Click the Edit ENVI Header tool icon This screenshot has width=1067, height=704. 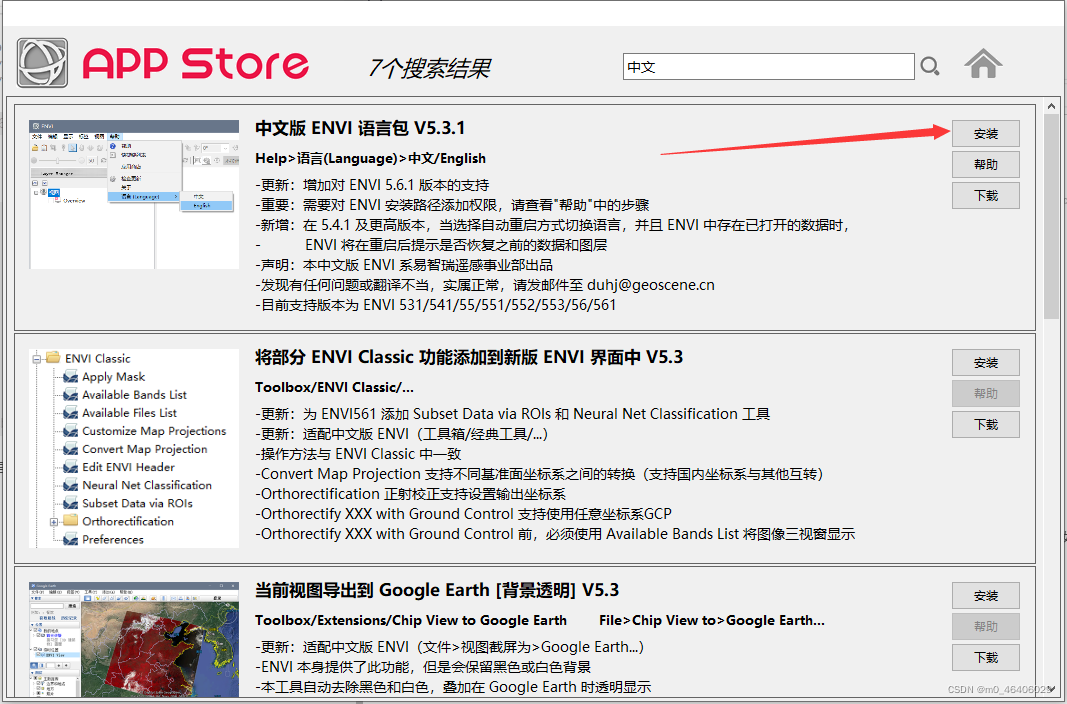(70, 467)
